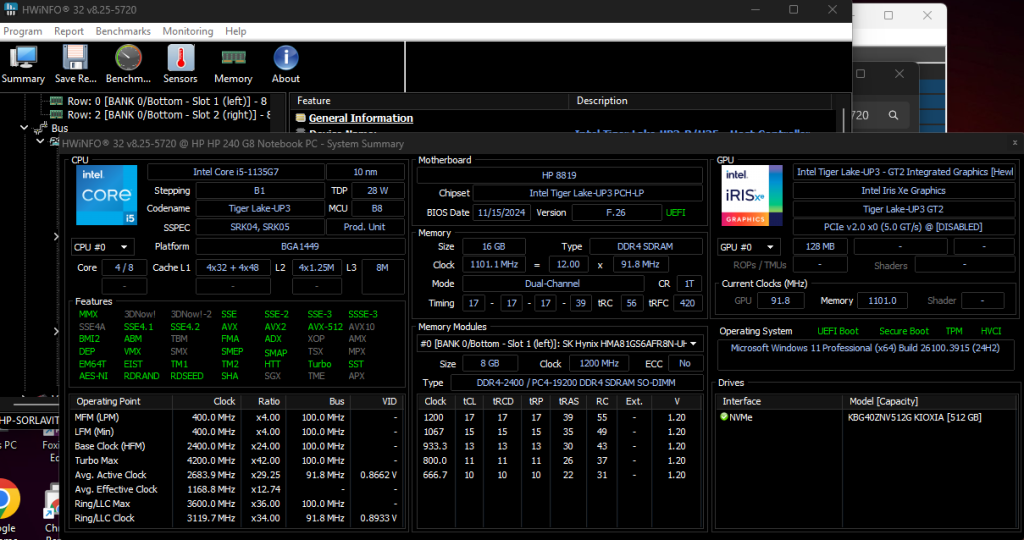Click the Tiger Lake-UP3 codename field
Image resolution: width=1024 pixels, height=540 pixels.
(x=259, y=208)
